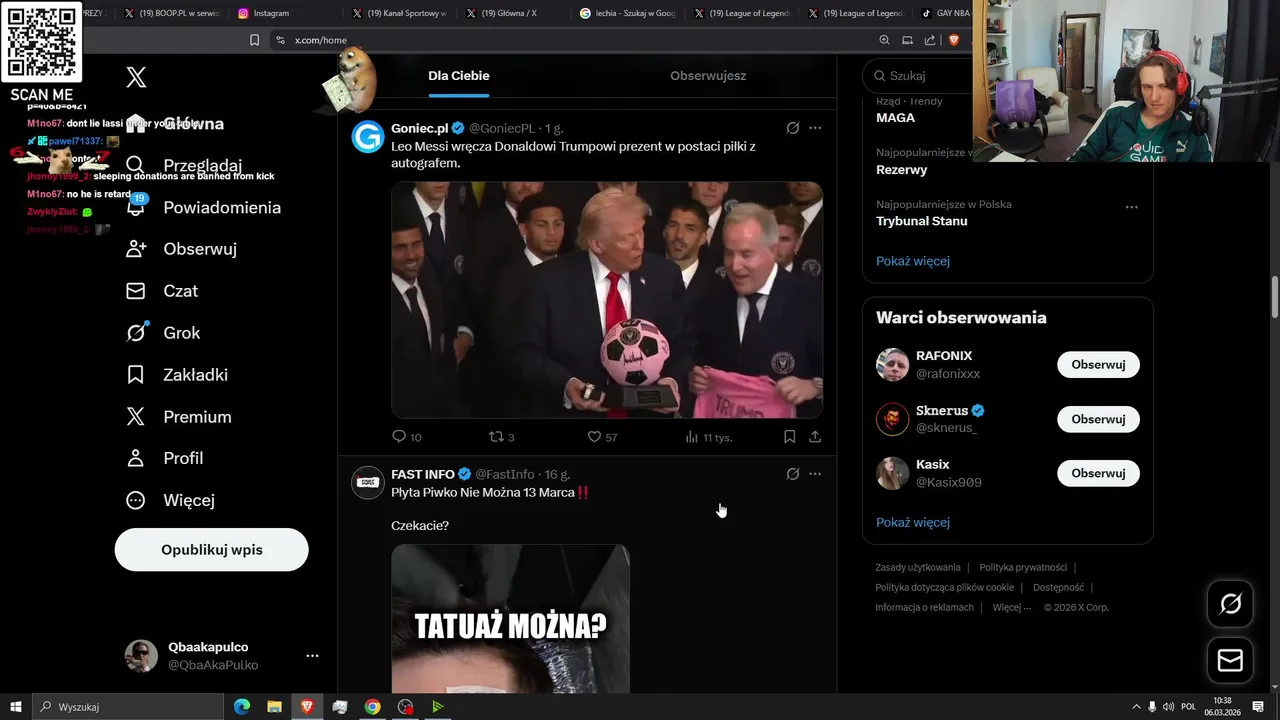The width and height of the screenshot is (1280, 720).
Task: Click Grok icon on Goniec.pl post
Action: (x=793, y=128)
